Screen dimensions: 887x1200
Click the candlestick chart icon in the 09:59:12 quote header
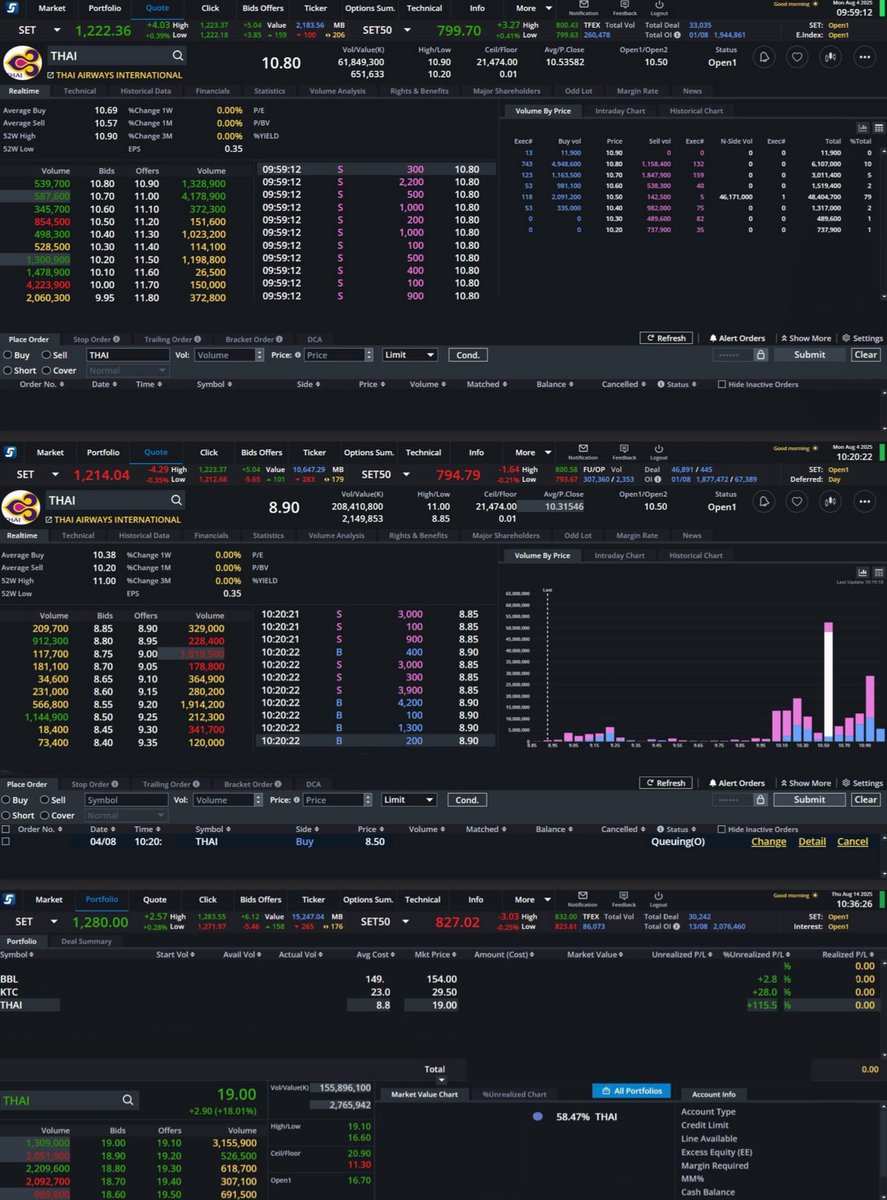click(829, 57)
